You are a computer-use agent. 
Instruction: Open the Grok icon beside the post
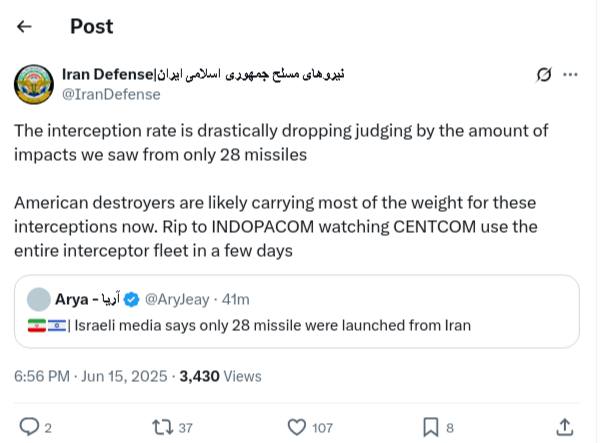click(544, 75)
